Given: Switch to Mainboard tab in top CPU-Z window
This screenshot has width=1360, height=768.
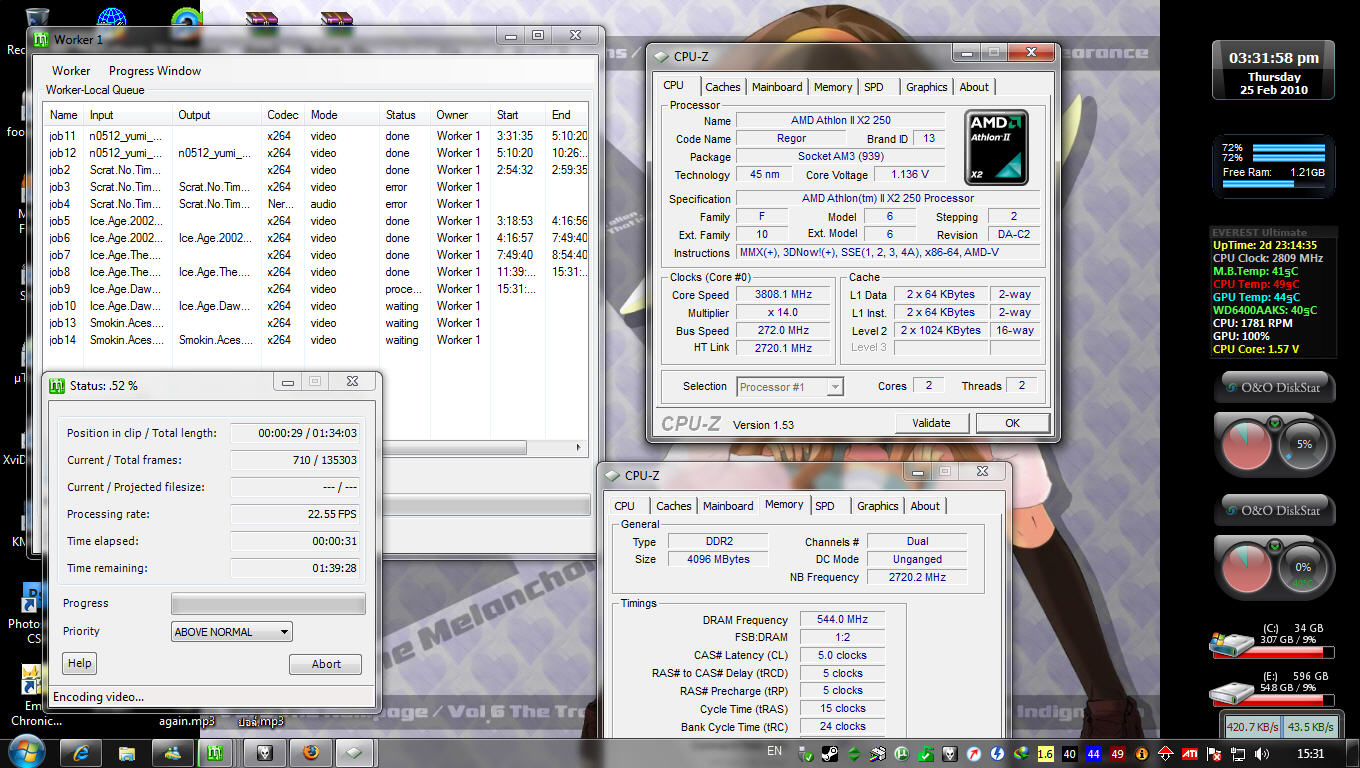Looking at the screenshot, I should pos(777,87).
